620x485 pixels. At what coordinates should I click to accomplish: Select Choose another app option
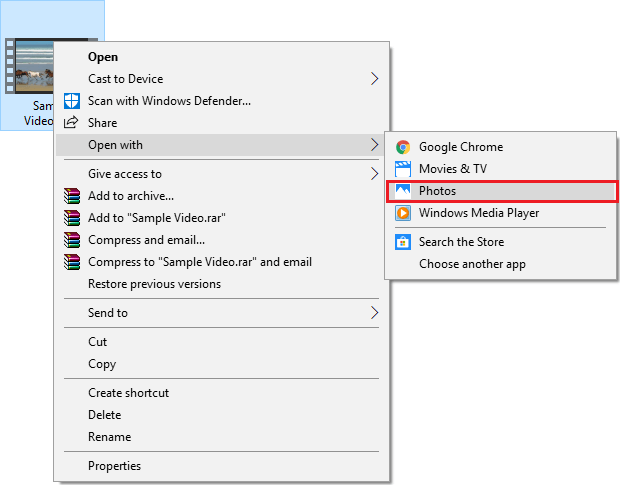click(501, 264)
